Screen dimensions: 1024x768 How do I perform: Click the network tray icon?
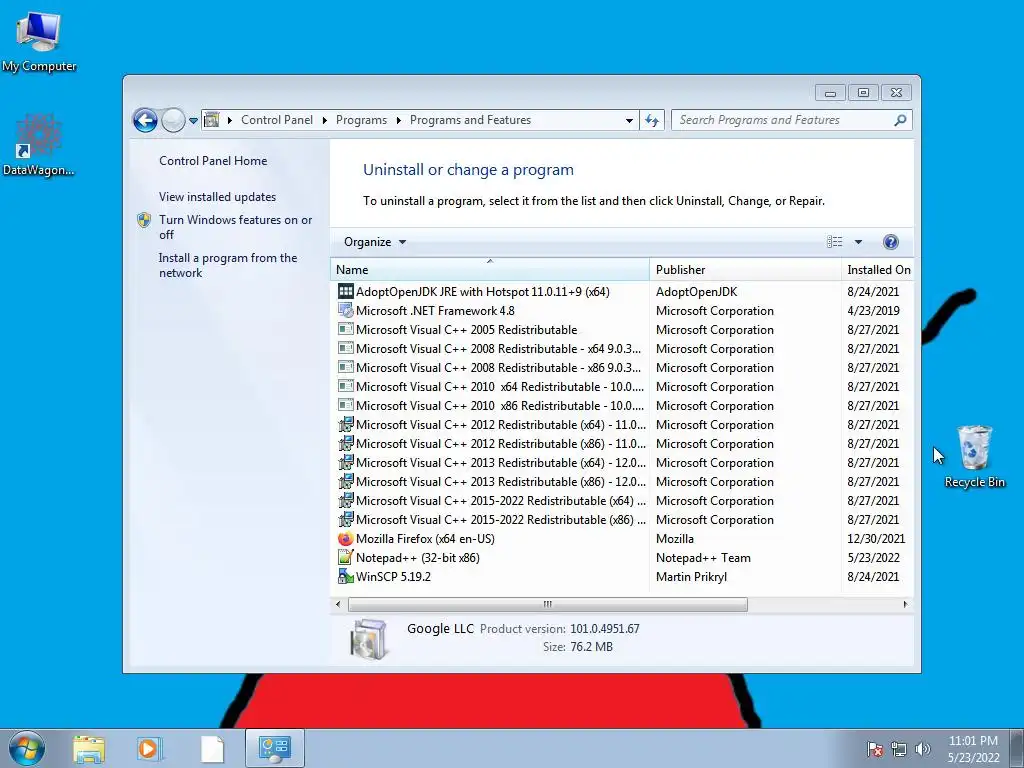click(x=899, y=749)
